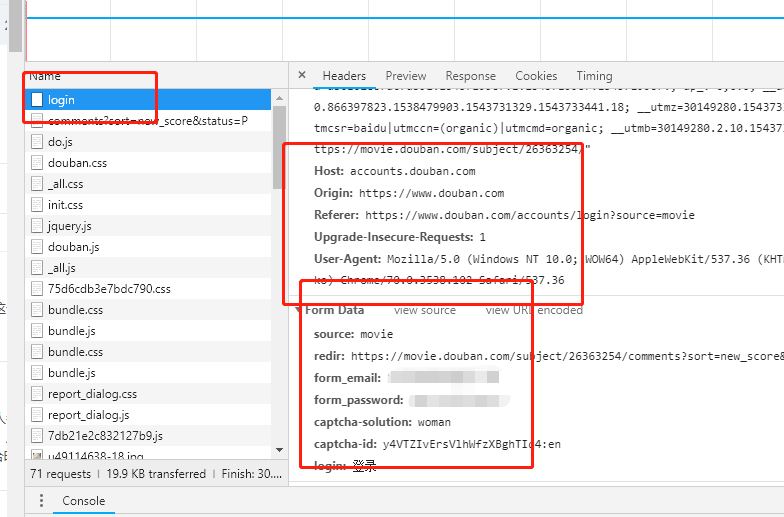
Task: Click the Referer header line
Action: [504, 215]
